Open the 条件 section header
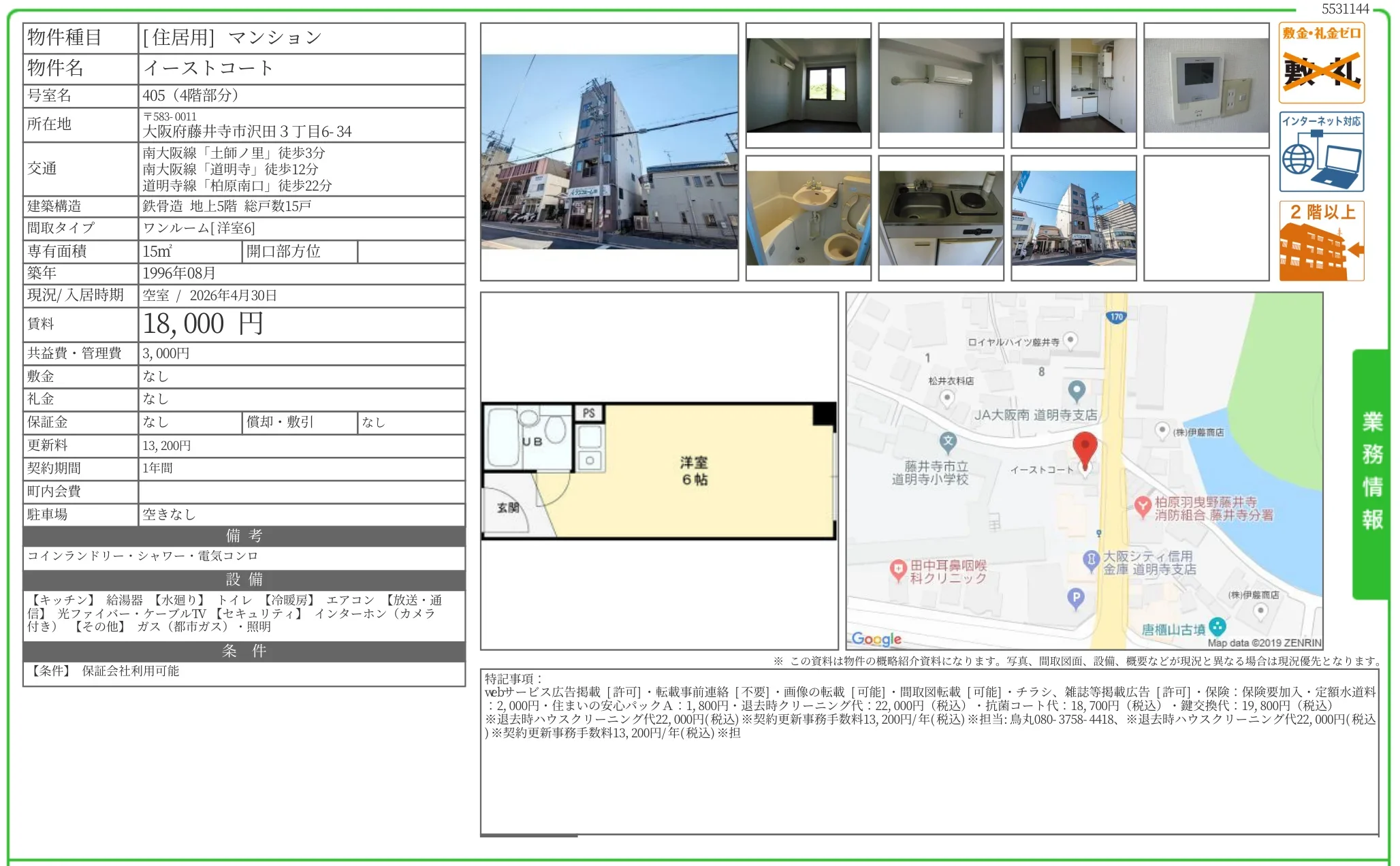This screenshot has height=866, width=1400. (x=243, y=652)
